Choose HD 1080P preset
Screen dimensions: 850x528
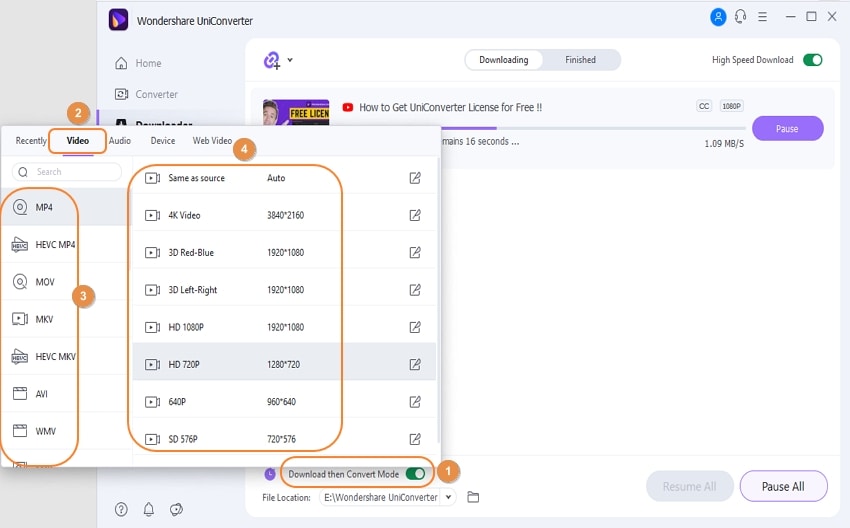click(284, 327)
